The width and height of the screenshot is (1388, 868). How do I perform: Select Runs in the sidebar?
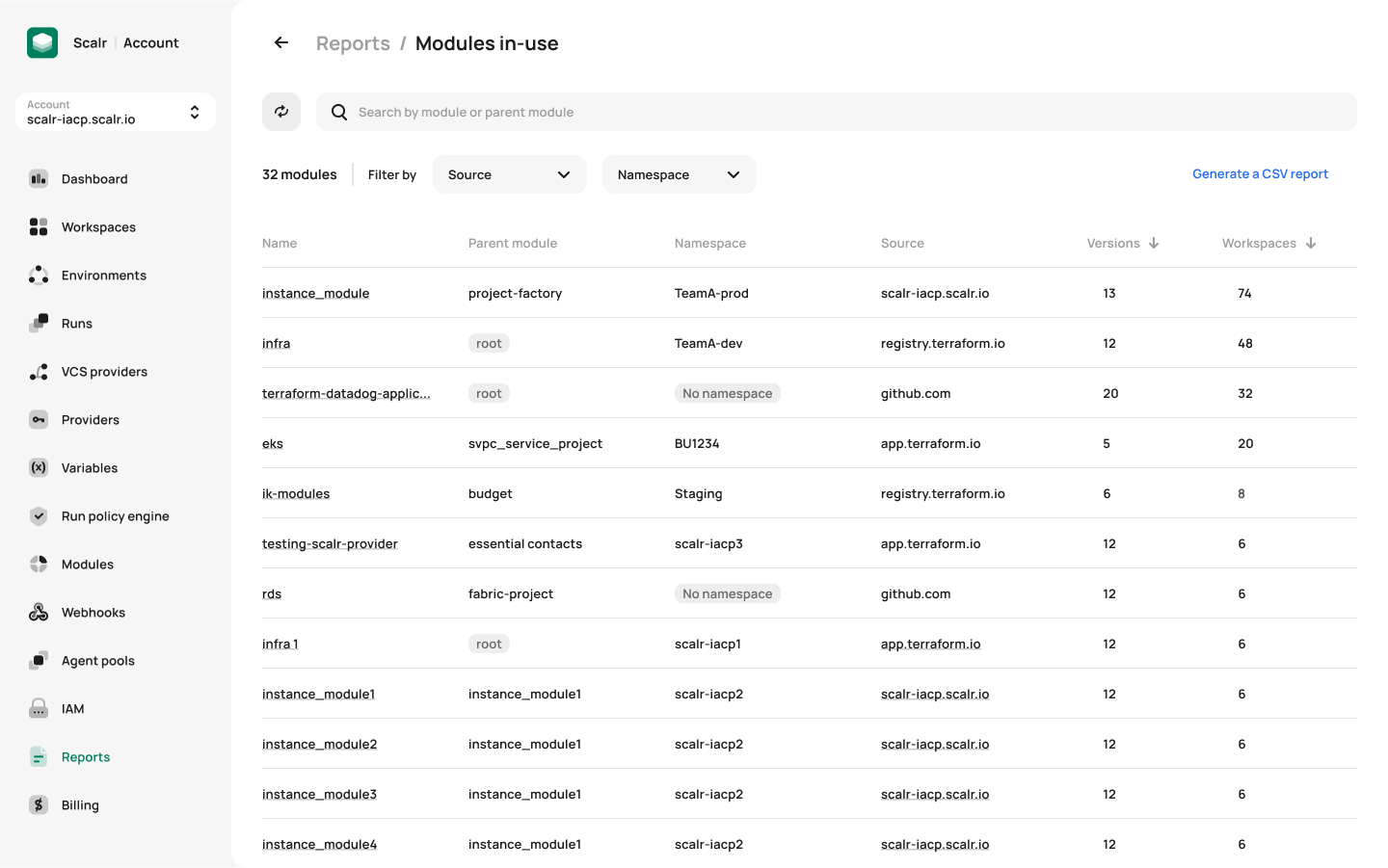(x=77, y=324)
